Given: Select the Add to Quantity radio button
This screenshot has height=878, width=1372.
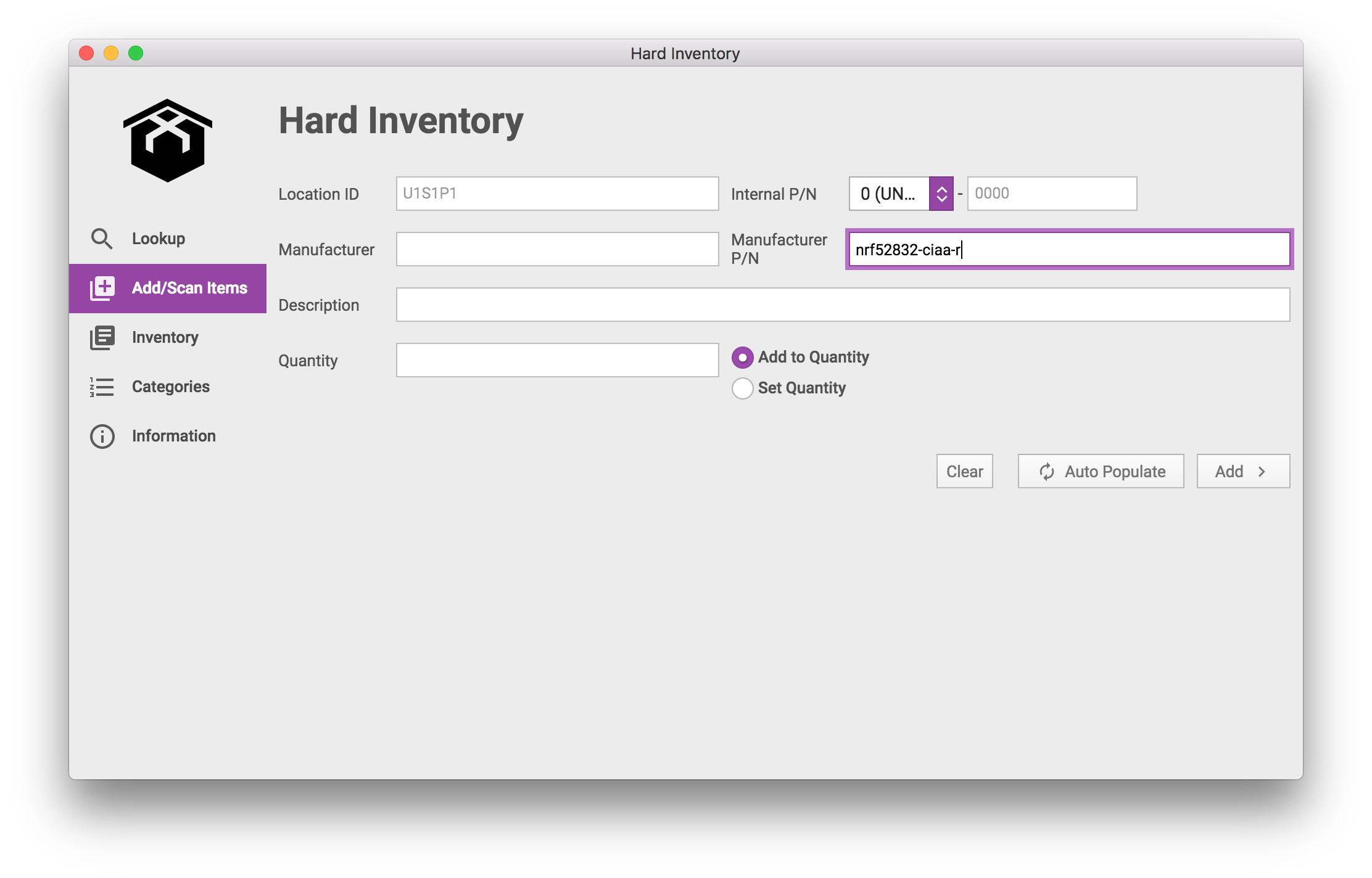Looking at the screenshot, I should (742, 358).
